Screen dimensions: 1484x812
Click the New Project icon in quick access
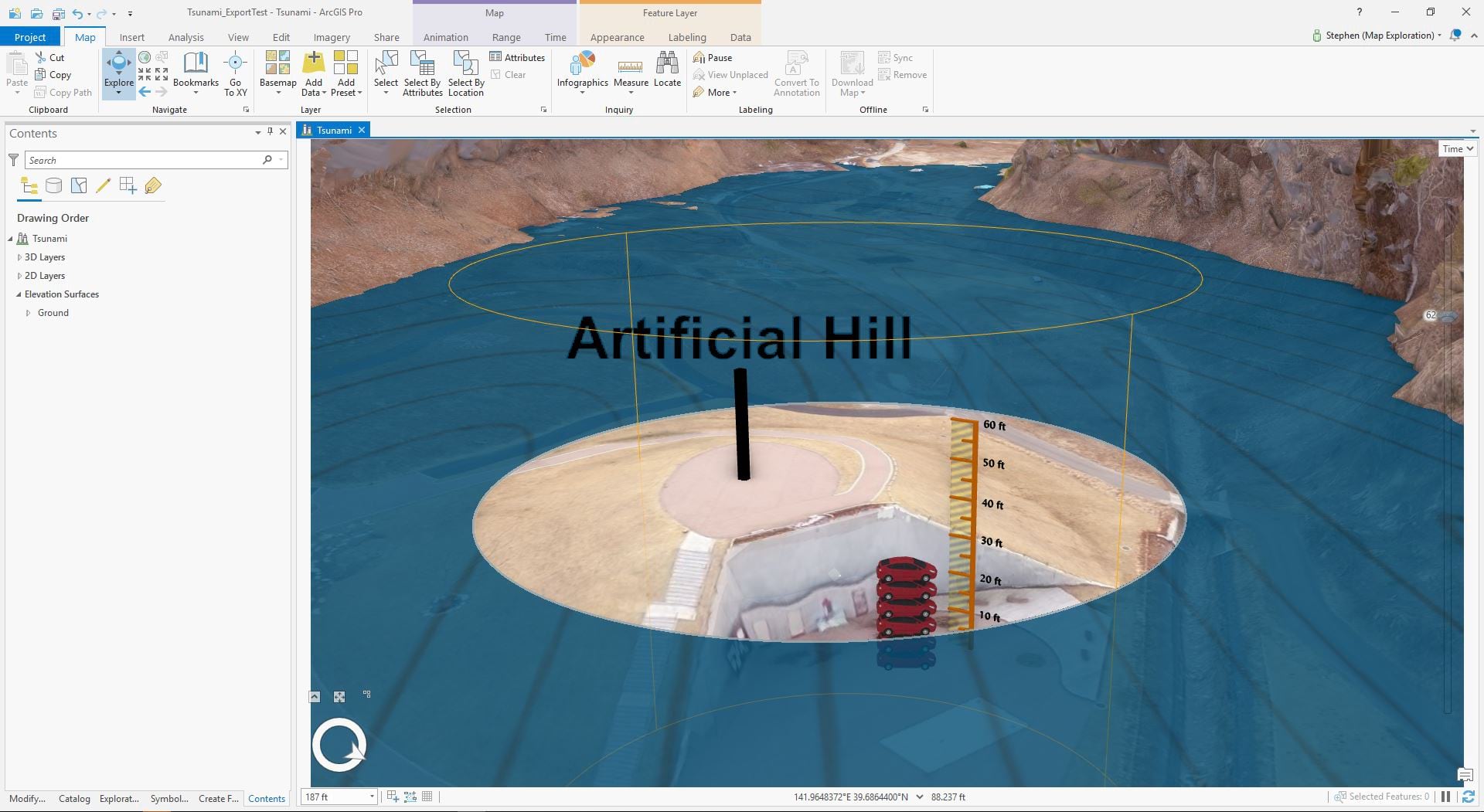pos(15,13)
